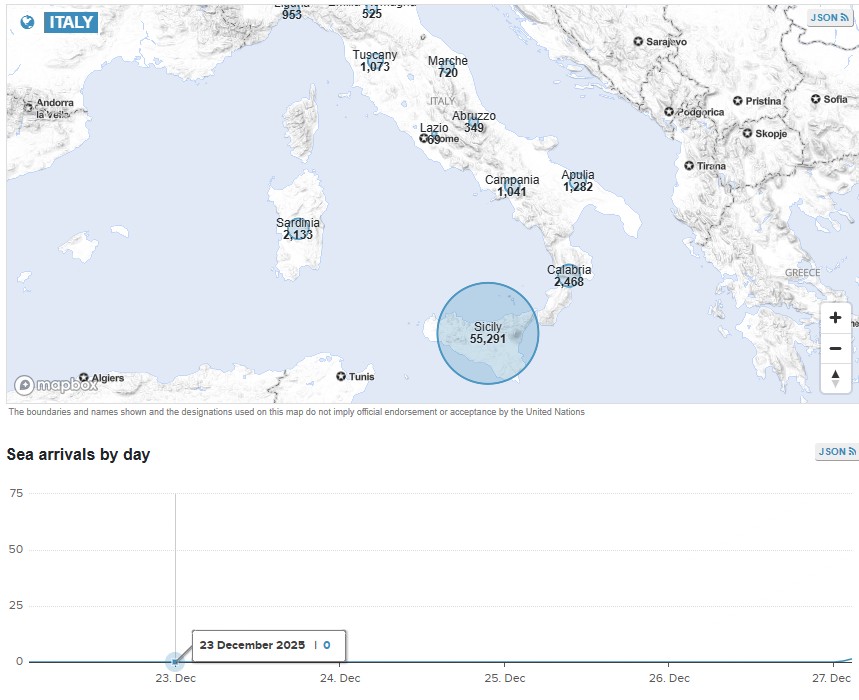The height and width of the screenshot is (700, 859).
Task: Click the Mapbox logo
Action: click(x=56, y=385)
